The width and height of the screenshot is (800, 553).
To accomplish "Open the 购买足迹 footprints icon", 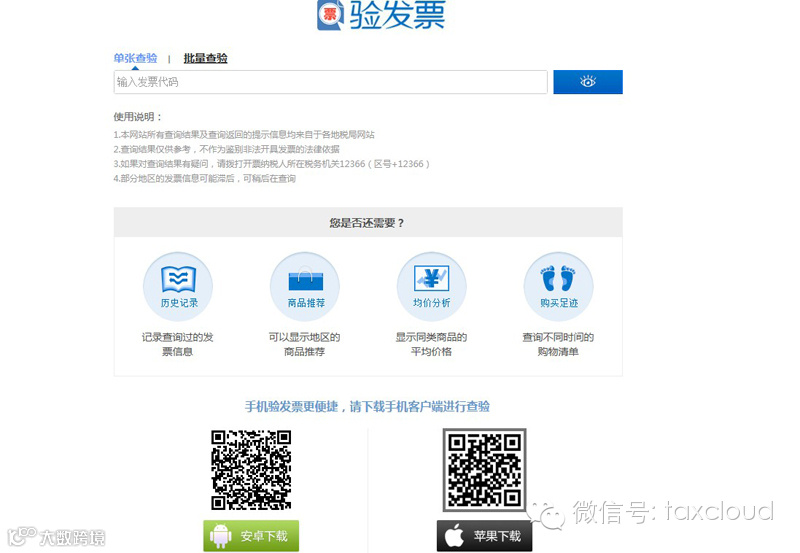I will [559, 287].
